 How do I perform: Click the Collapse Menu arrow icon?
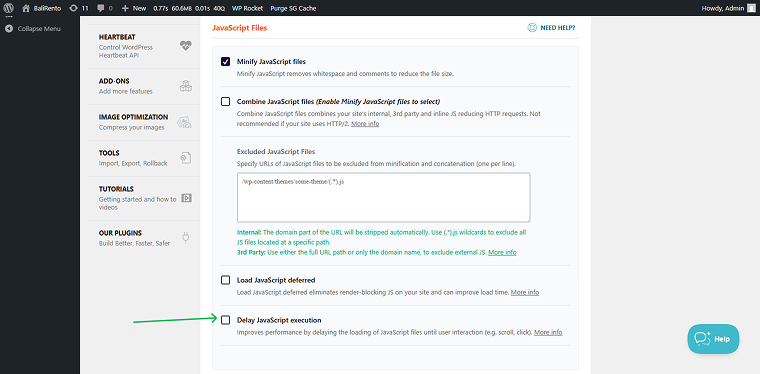9,29
